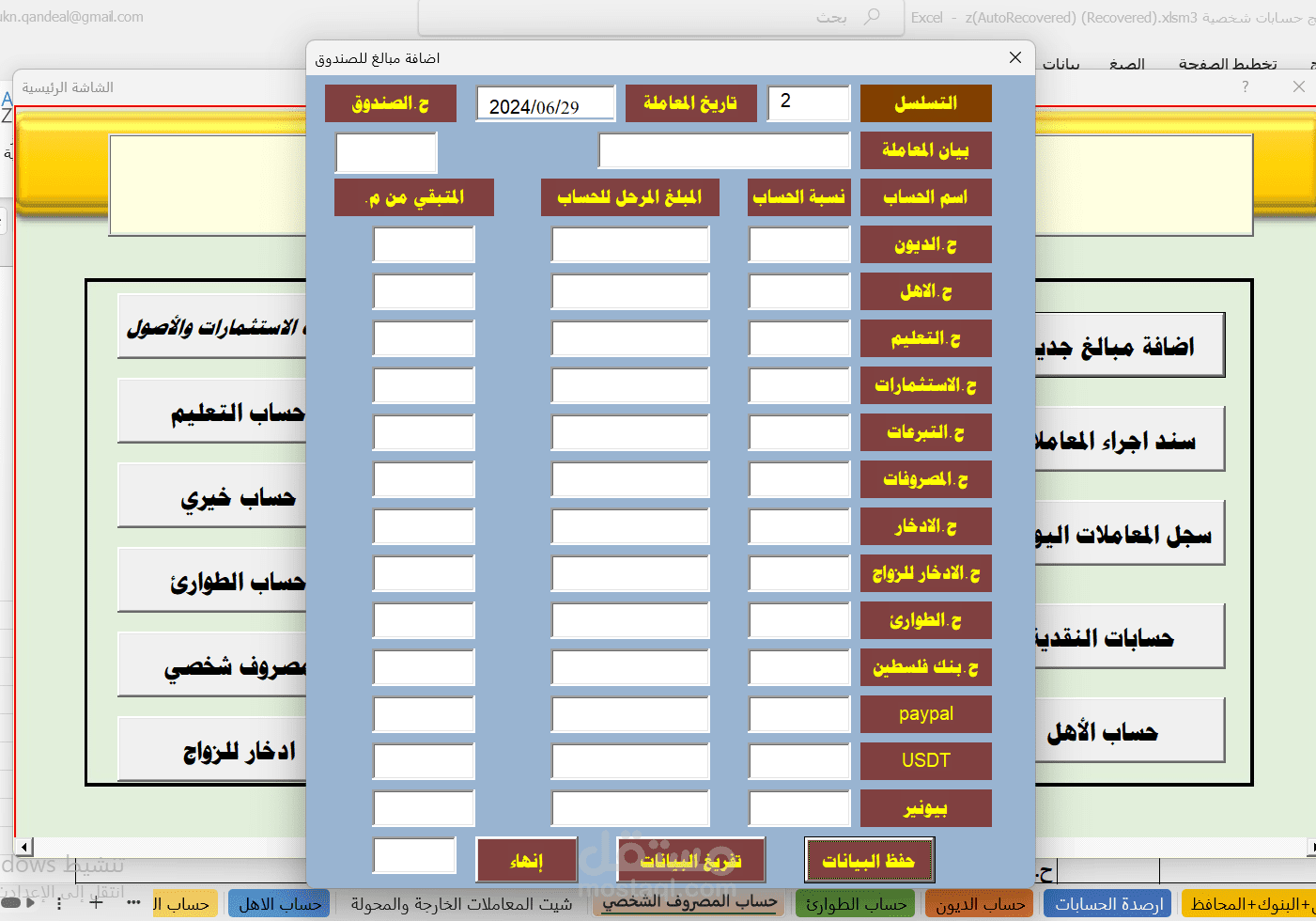Click the horizontal scrollbar left arrow
The width and height of the screenshot is (1316, 921).
(25, 847)
